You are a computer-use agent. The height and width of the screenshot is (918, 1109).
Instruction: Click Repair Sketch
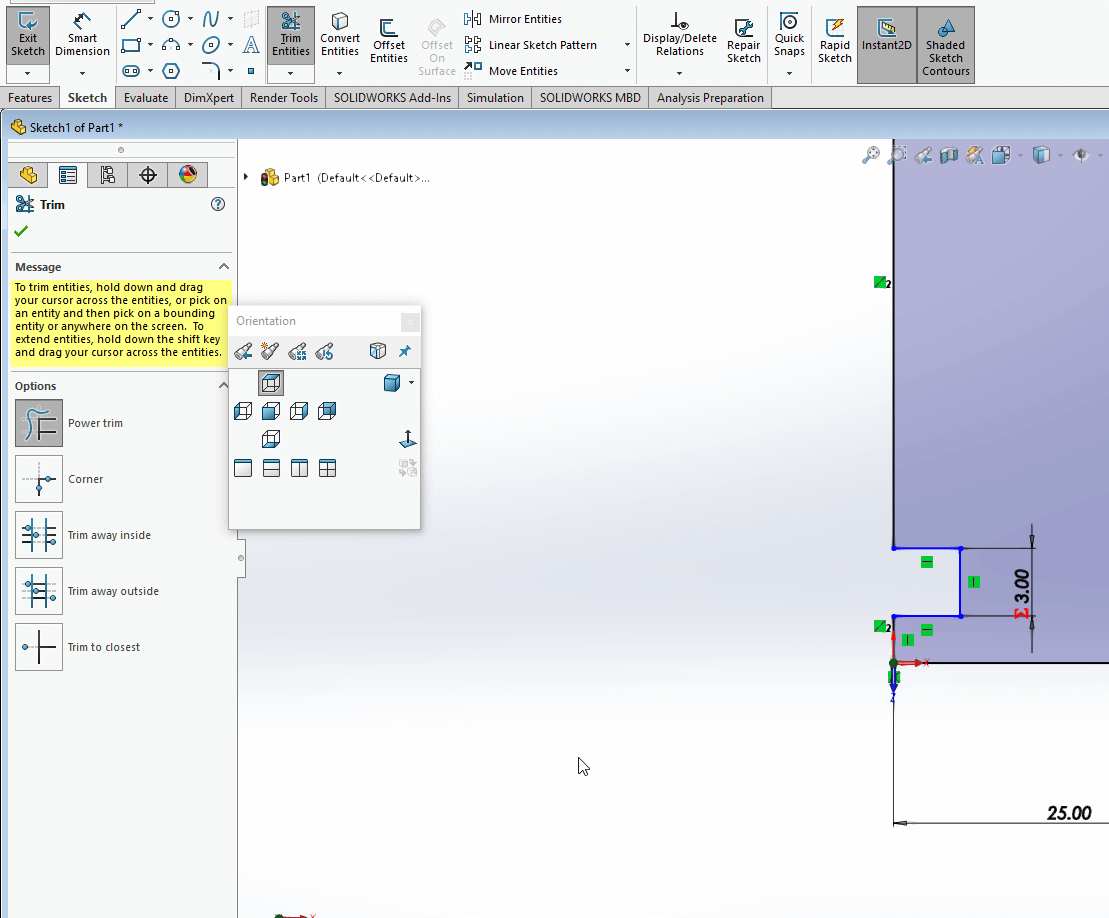point(743,41)
